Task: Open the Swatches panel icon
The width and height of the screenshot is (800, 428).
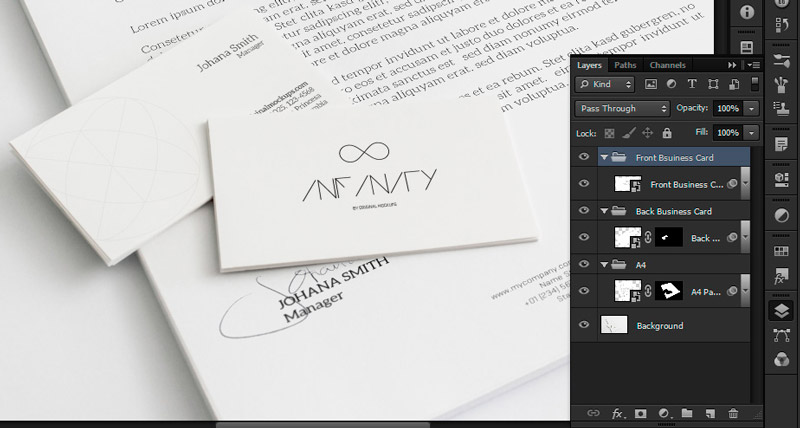Action: 781,251
